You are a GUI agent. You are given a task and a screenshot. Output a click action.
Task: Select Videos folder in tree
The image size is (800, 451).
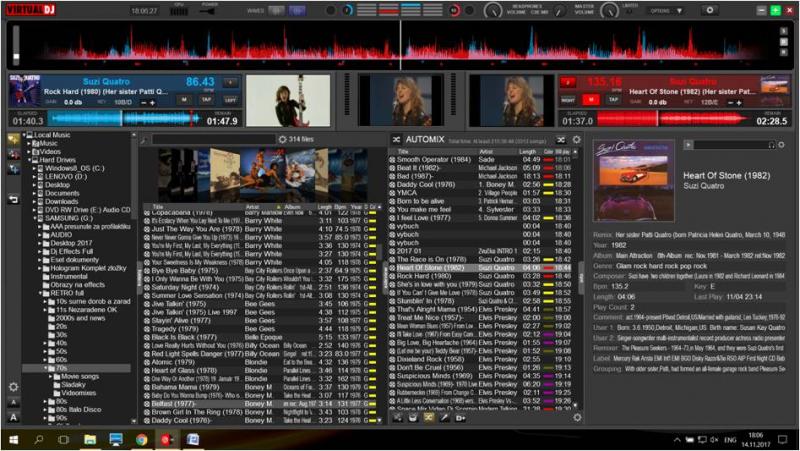point(49,152)
